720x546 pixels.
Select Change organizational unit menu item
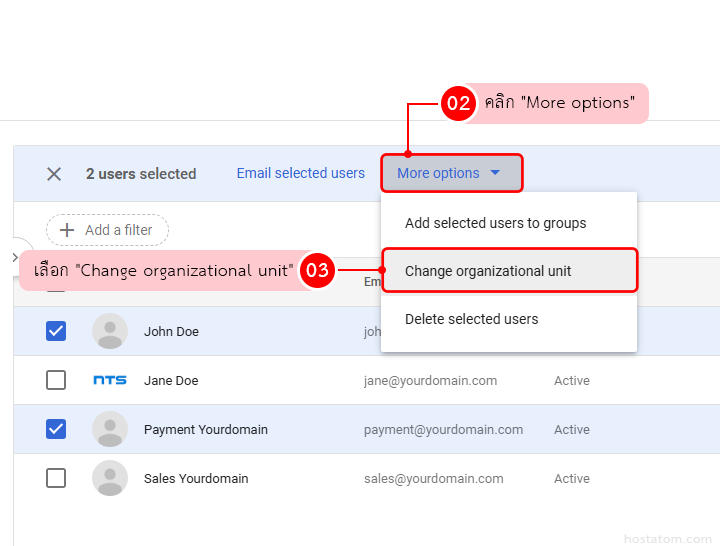click(488, 271)
